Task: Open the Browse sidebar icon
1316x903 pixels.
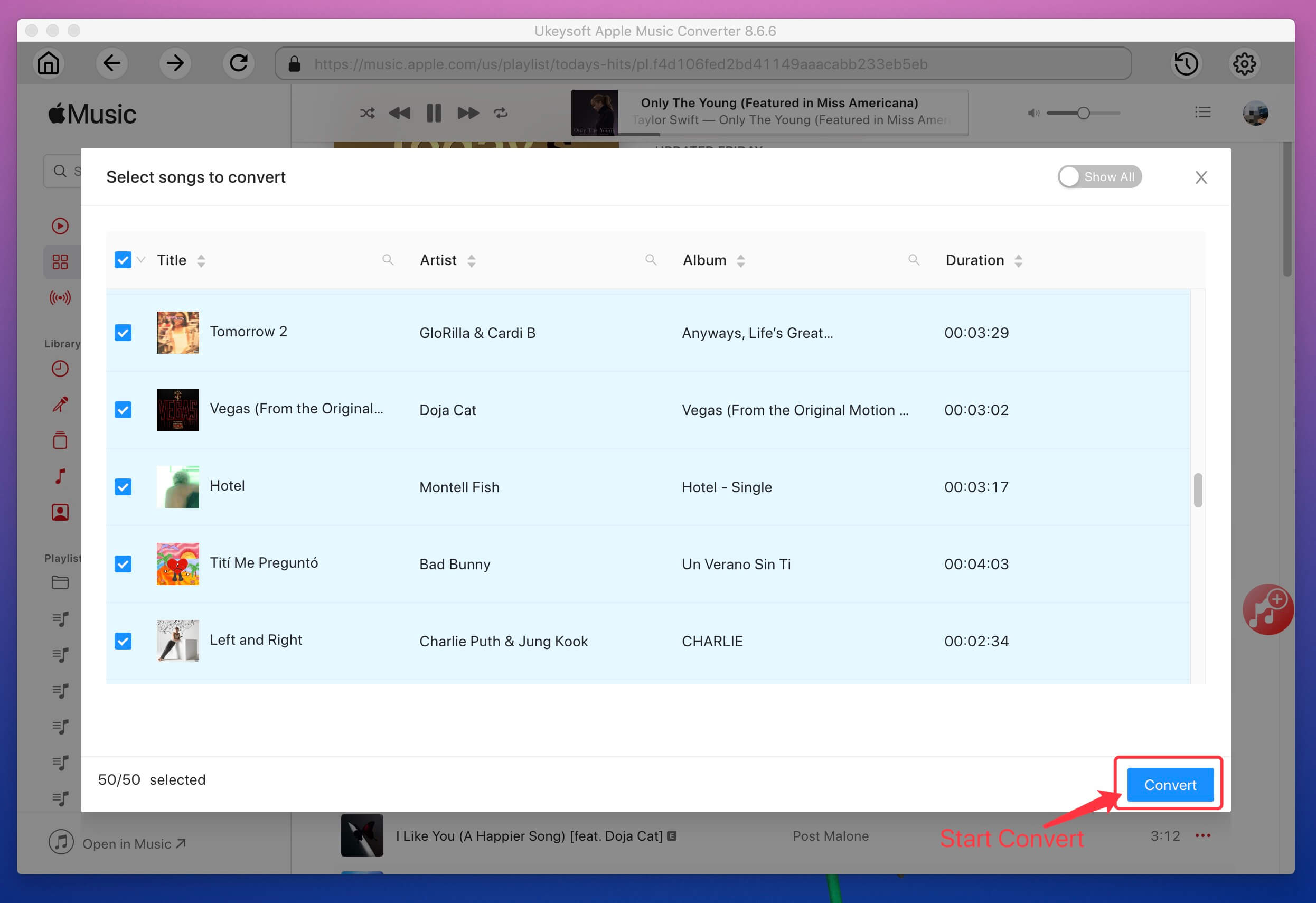Action: tap(59, 261)
